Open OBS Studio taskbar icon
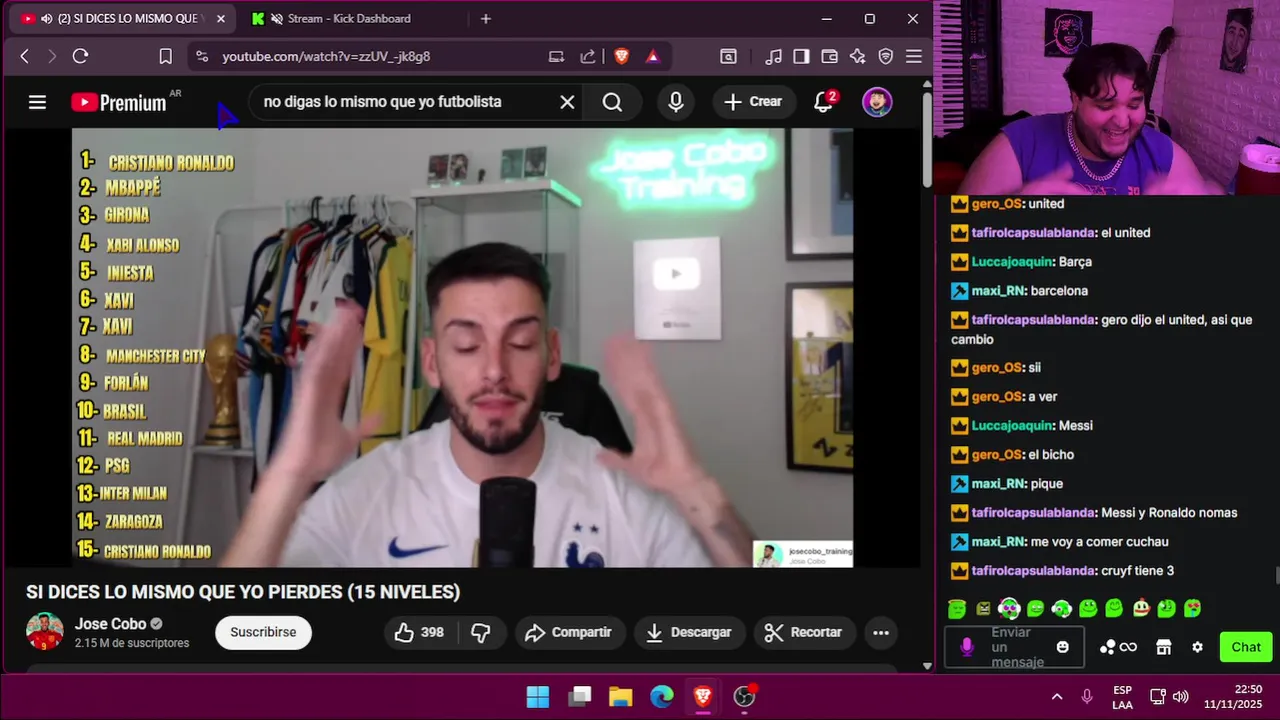Image resolution: width=1280 pixels, height=720 pixels. click(x=745, y=697)
